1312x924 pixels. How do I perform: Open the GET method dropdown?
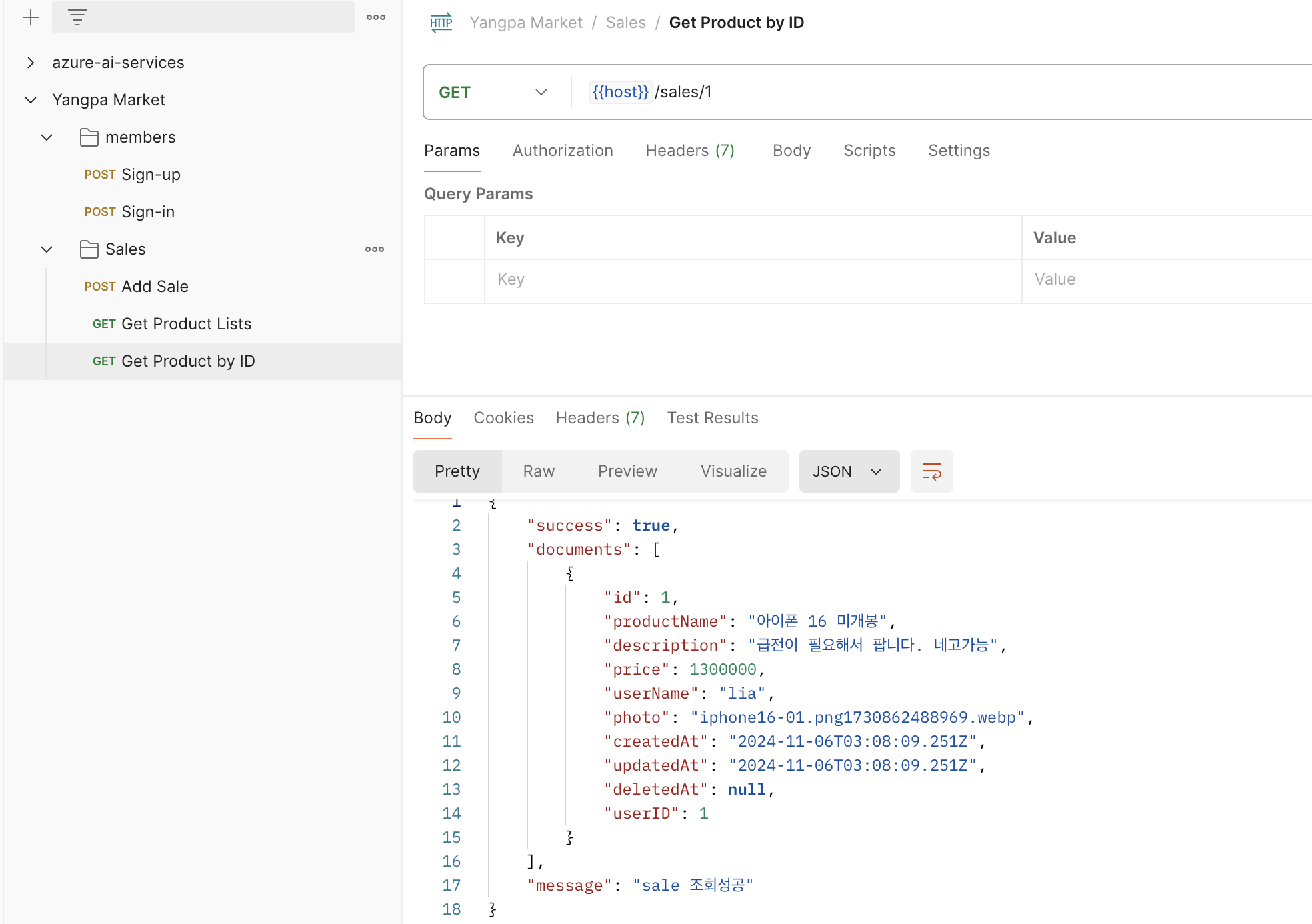(x=493, y=93)
